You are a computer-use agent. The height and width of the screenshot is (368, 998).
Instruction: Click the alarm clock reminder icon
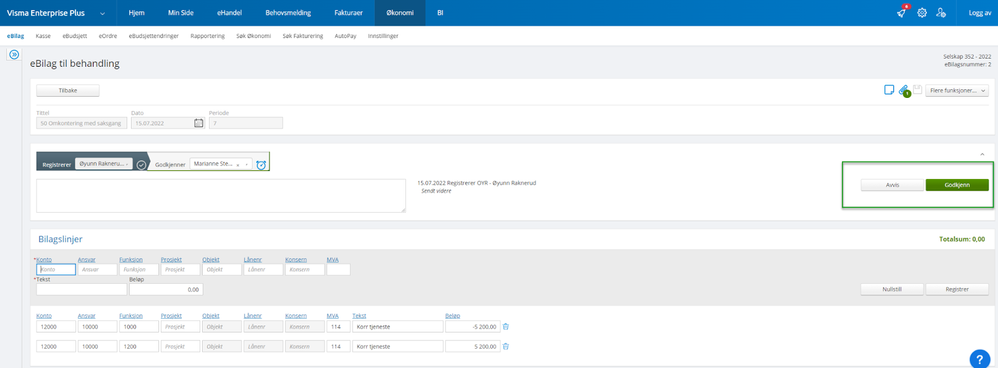click(261, 165)
